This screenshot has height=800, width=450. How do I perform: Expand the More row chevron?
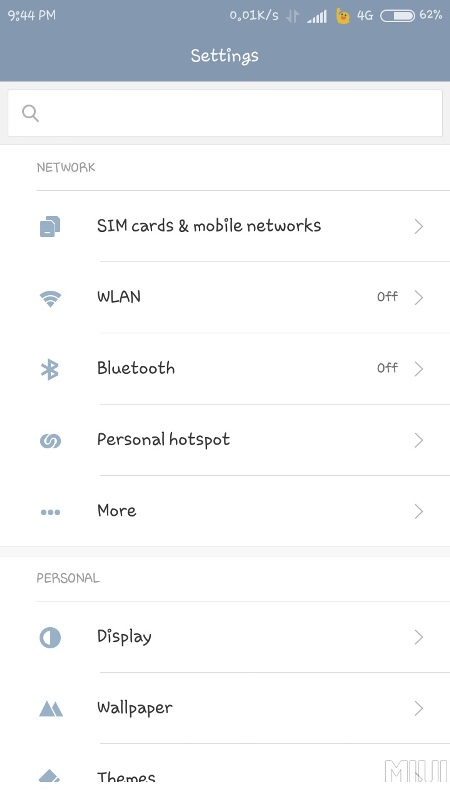[x=419, y=511]
